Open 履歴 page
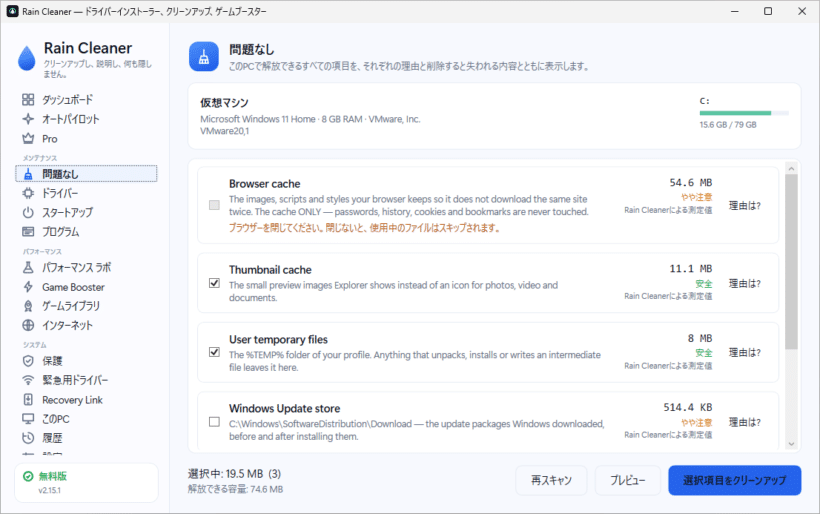The height and width of the screenshot is (514, 820). point(86,438)
